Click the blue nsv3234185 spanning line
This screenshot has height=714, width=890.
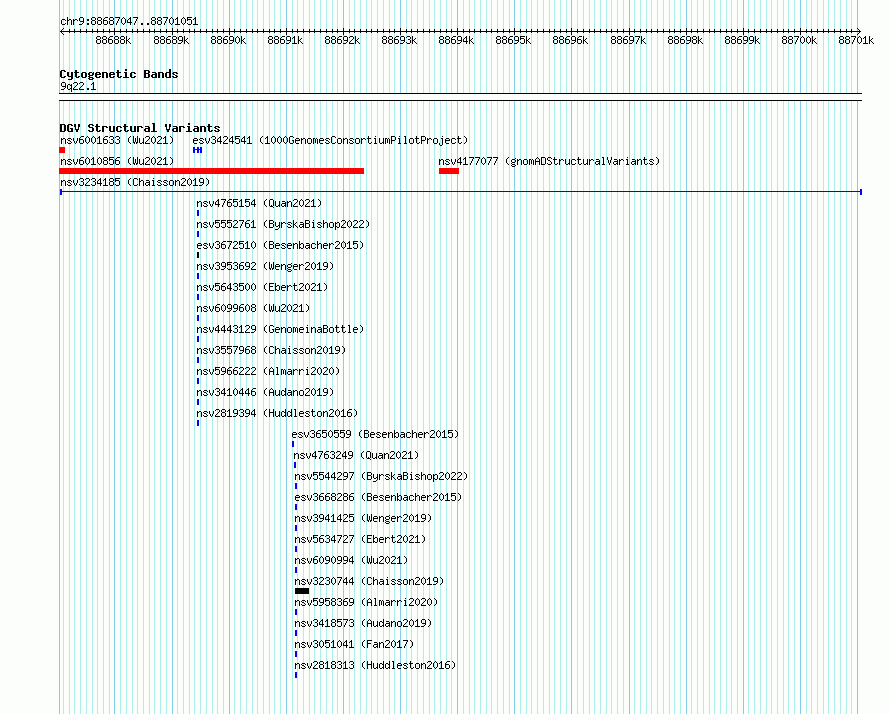coord(461,192)
